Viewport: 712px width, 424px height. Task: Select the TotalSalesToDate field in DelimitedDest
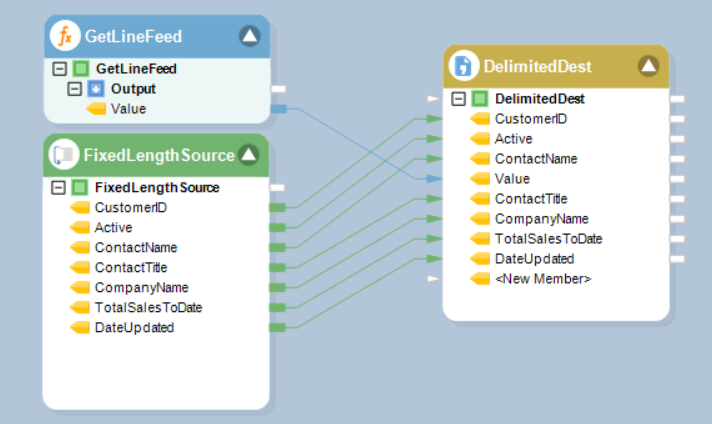pos(548,239)
